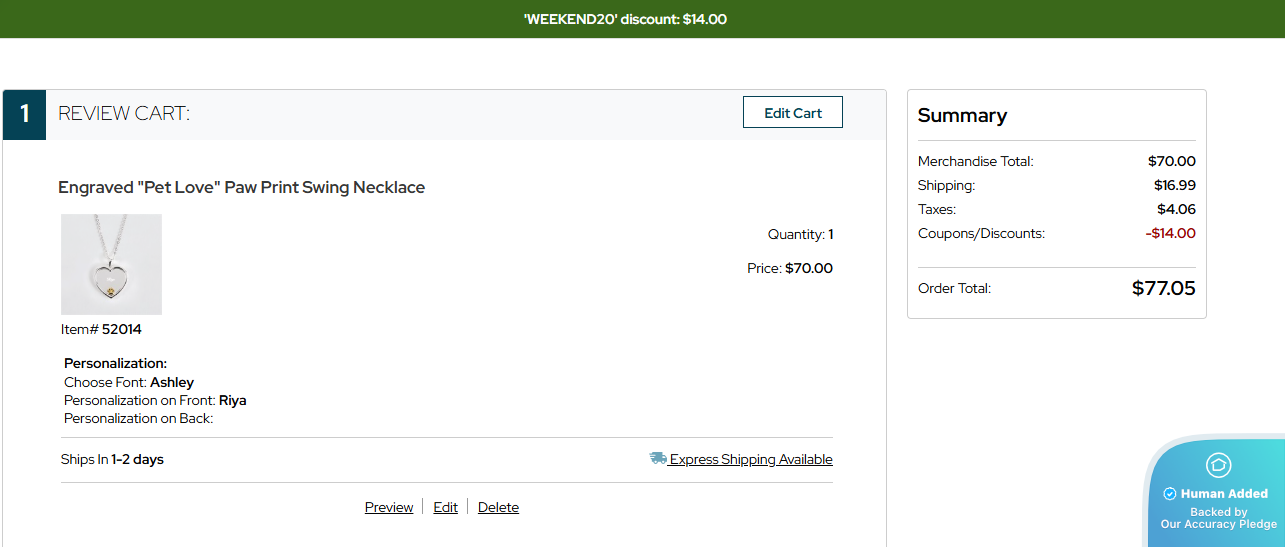Edit the necklace item
The image size is (1285, 547).
pos(445,508)
